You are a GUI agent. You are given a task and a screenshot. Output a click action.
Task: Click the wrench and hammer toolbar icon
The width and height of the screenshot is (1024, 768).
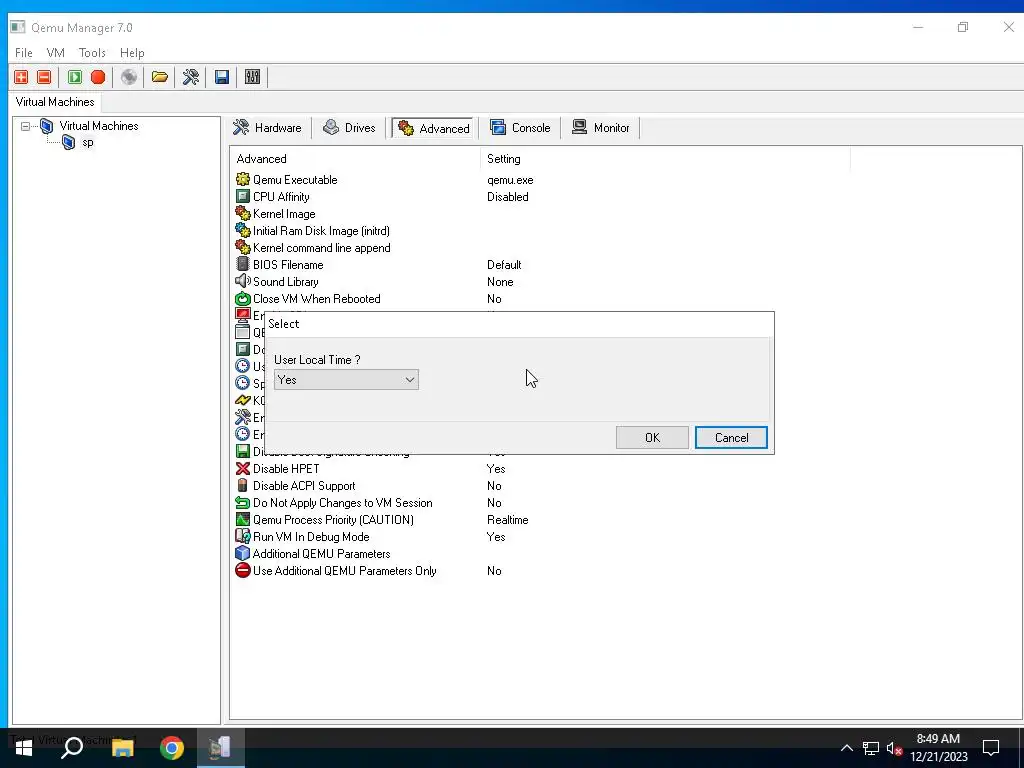(191, 77)
